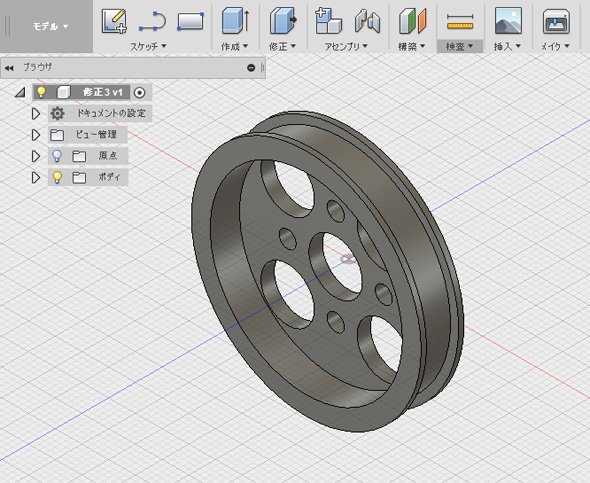
Task: Open the スケッチ menu dropdown
Action: pos(148,47)
